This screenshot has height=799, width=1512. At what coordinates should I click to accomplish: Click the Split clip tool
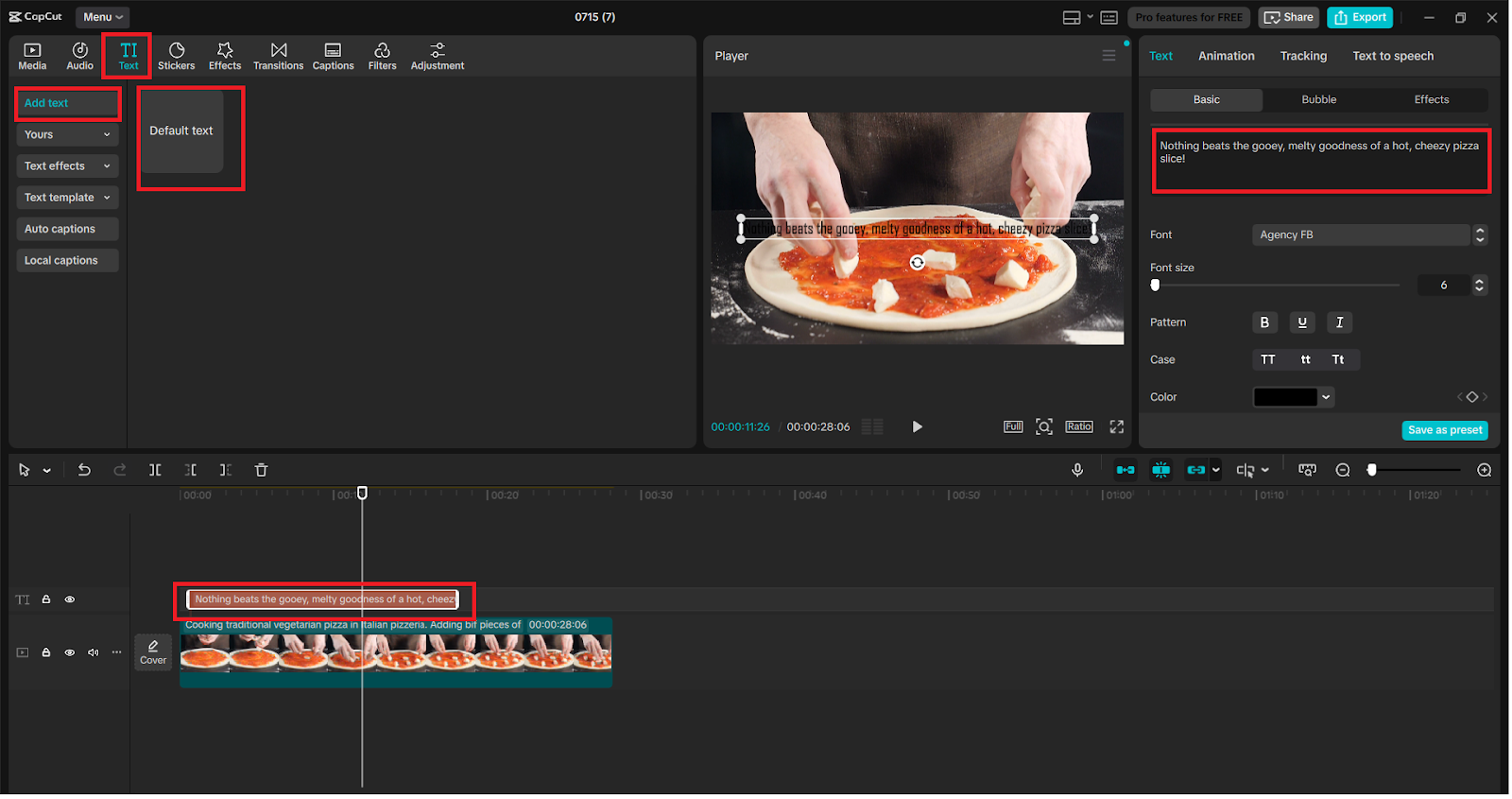click(155, 470)
